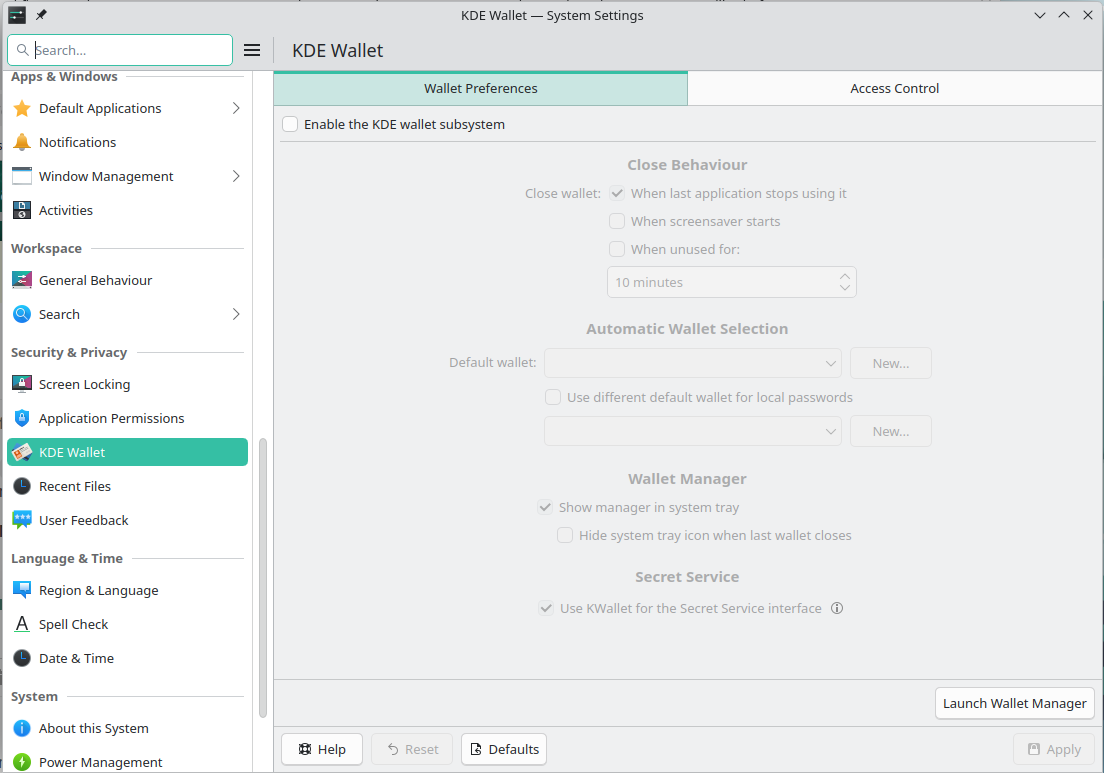Toggle 'Hide system tray icon when last wallet closes'
This screenshot has height=773, width=1104.
565,535
